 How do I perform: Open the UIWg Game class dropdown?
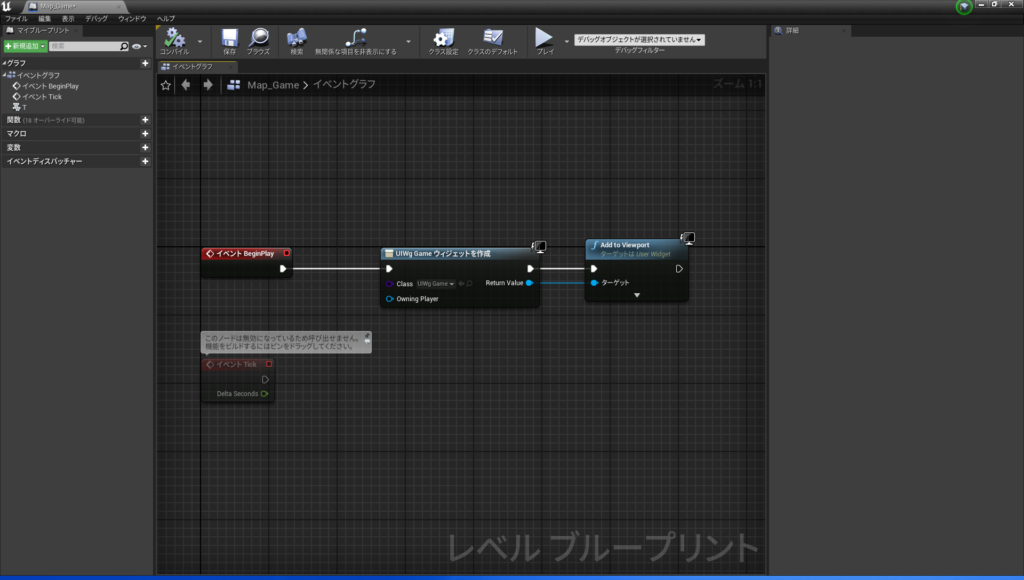pos(436,284)
